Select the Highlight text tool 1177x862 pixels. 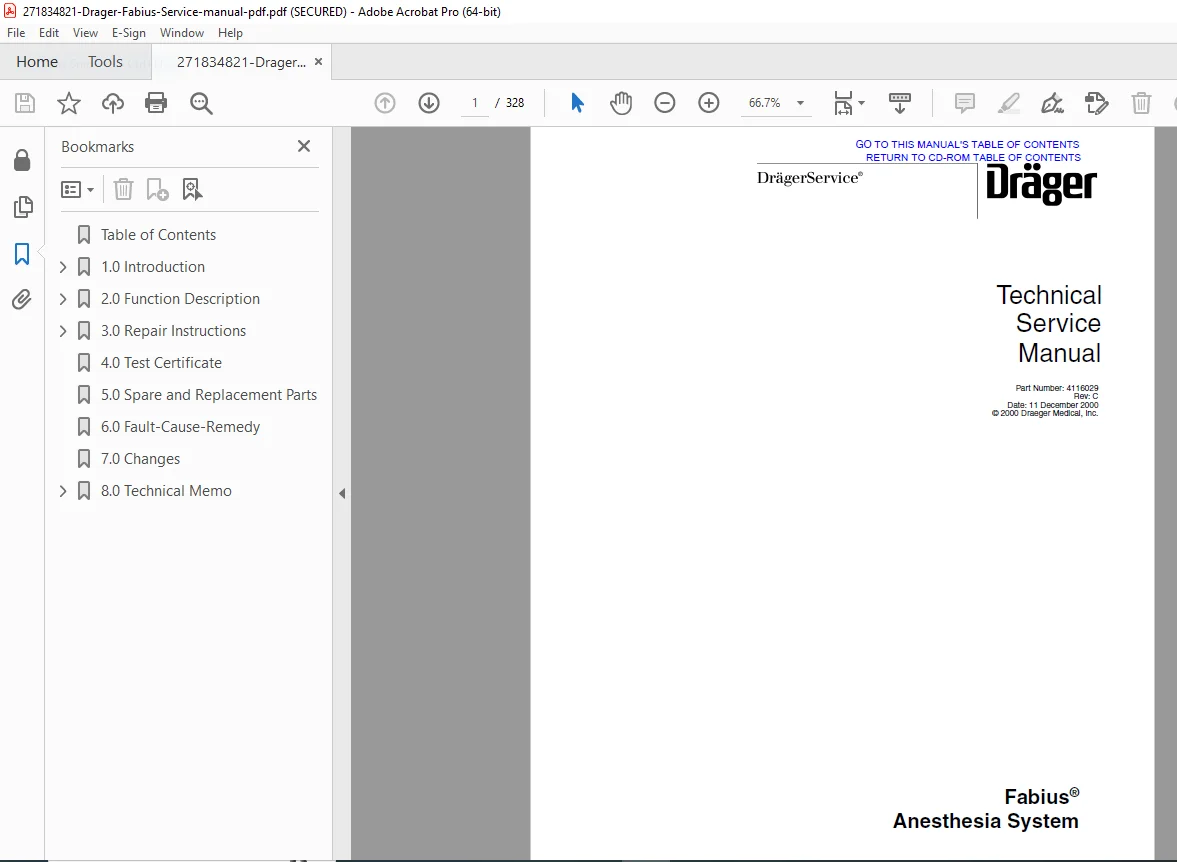coord(1009,103)
